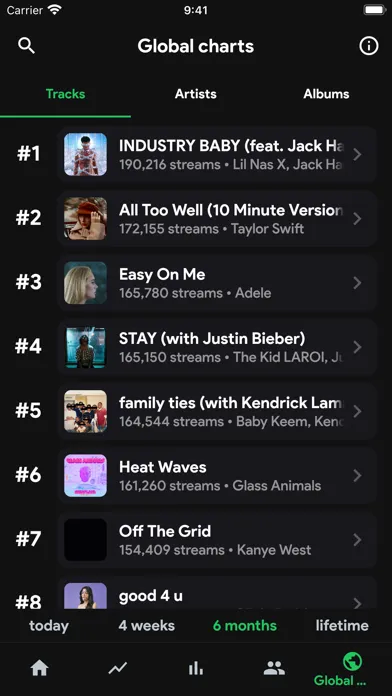Go to the home icon in bottom bar

[x=39, y=668]
